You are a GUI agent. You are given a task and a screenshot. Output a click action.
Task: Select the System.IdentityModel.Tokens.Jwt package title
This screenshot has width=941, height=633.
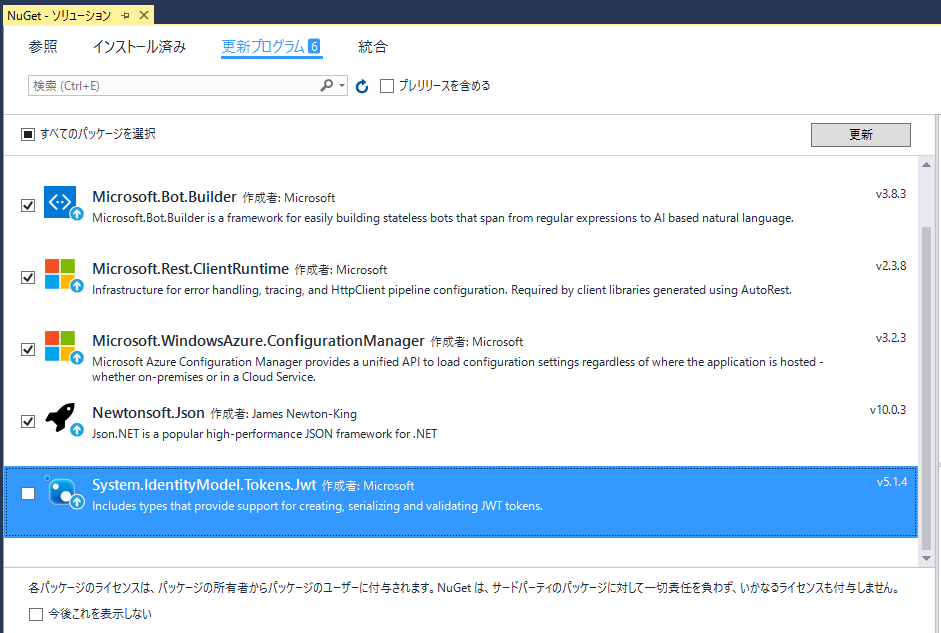pos(204,485)
